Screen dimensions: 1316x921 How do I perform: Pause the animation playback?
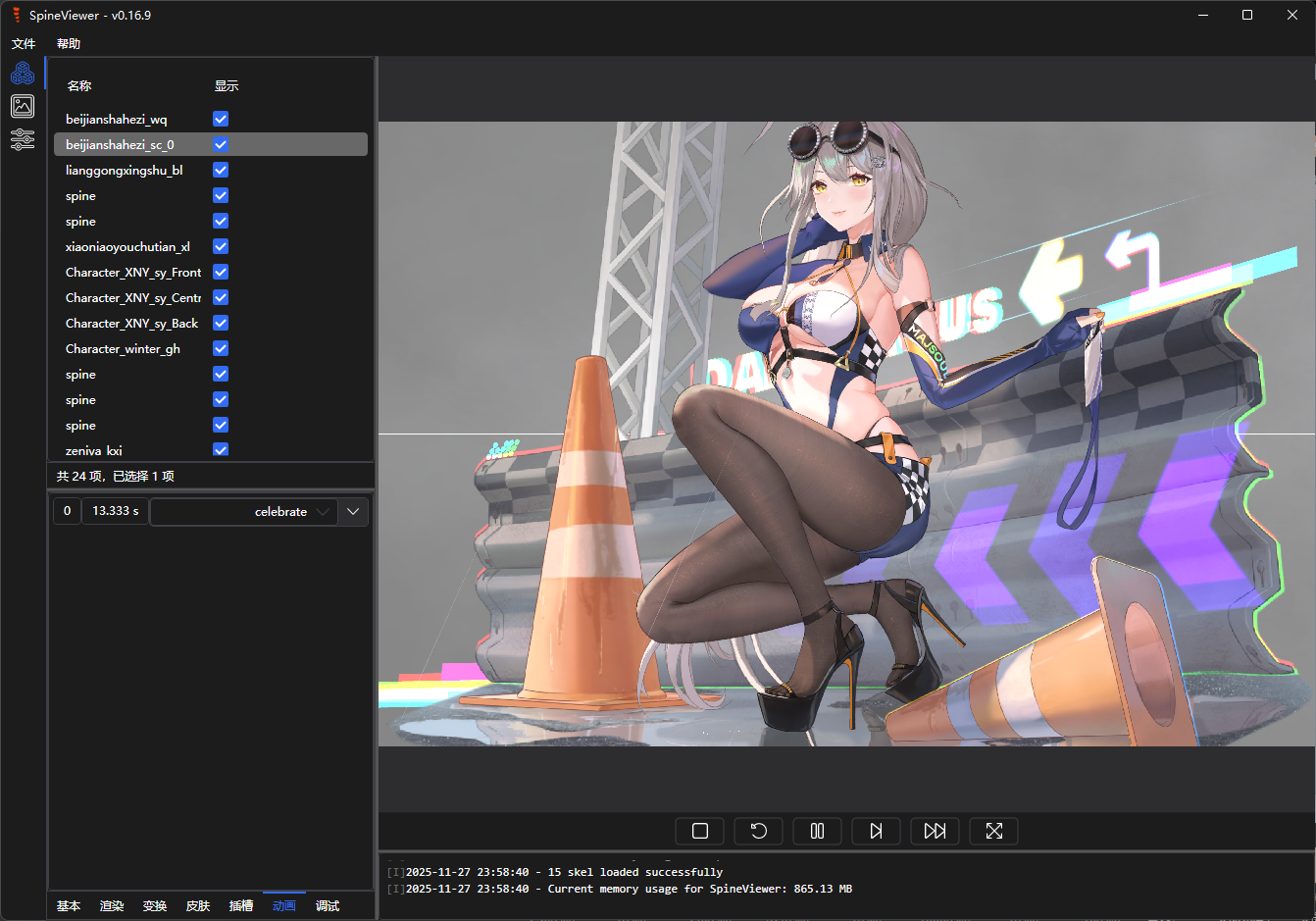point(818,831)
